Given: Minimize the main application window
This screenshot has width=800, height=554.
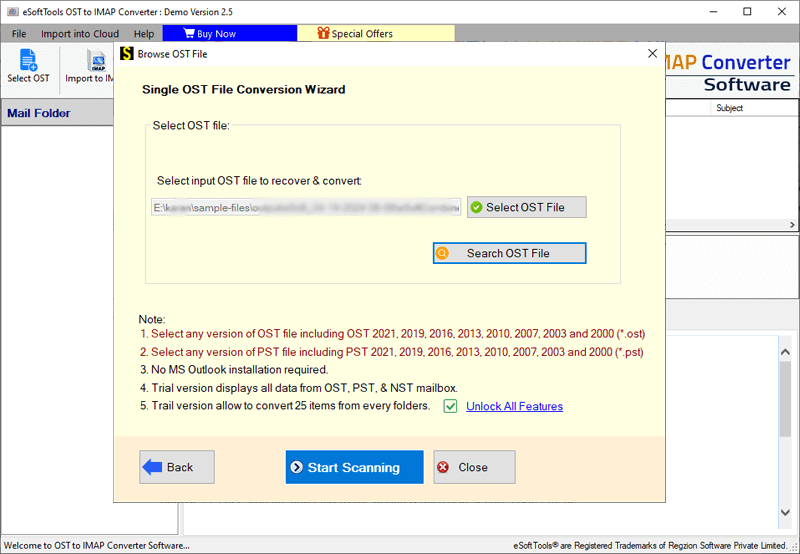Looking at the screenshot, I should click(713, 11).
